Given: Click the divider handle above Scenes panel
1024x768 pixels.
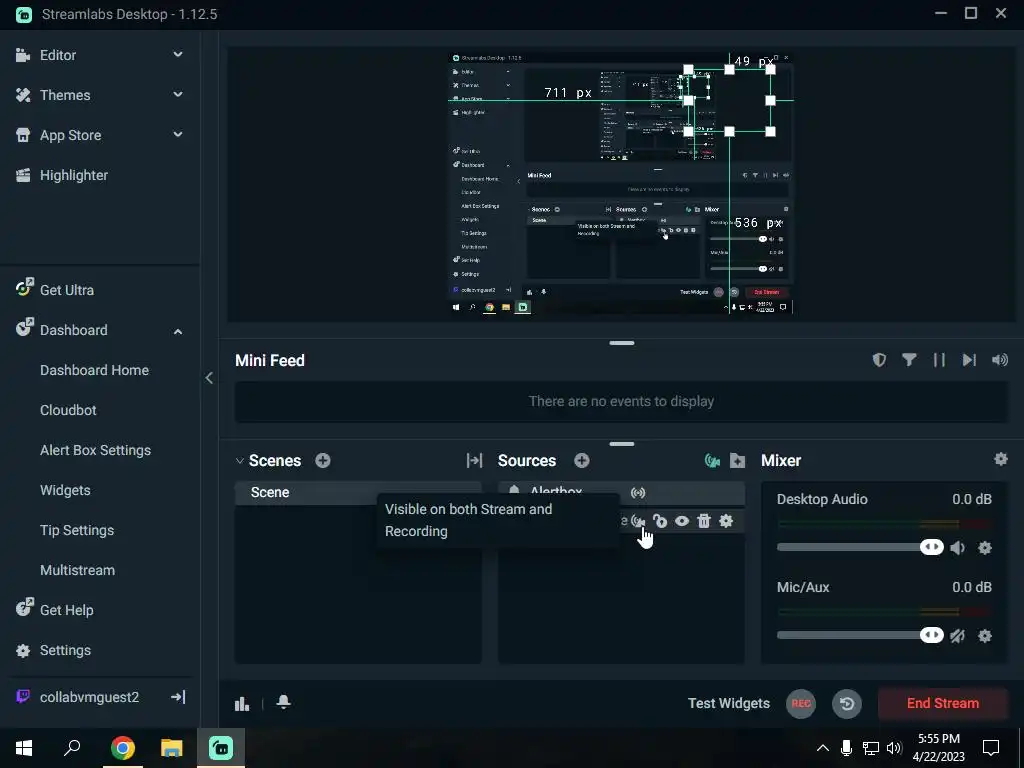Looking at the screenshot, I should pos(622,444).
